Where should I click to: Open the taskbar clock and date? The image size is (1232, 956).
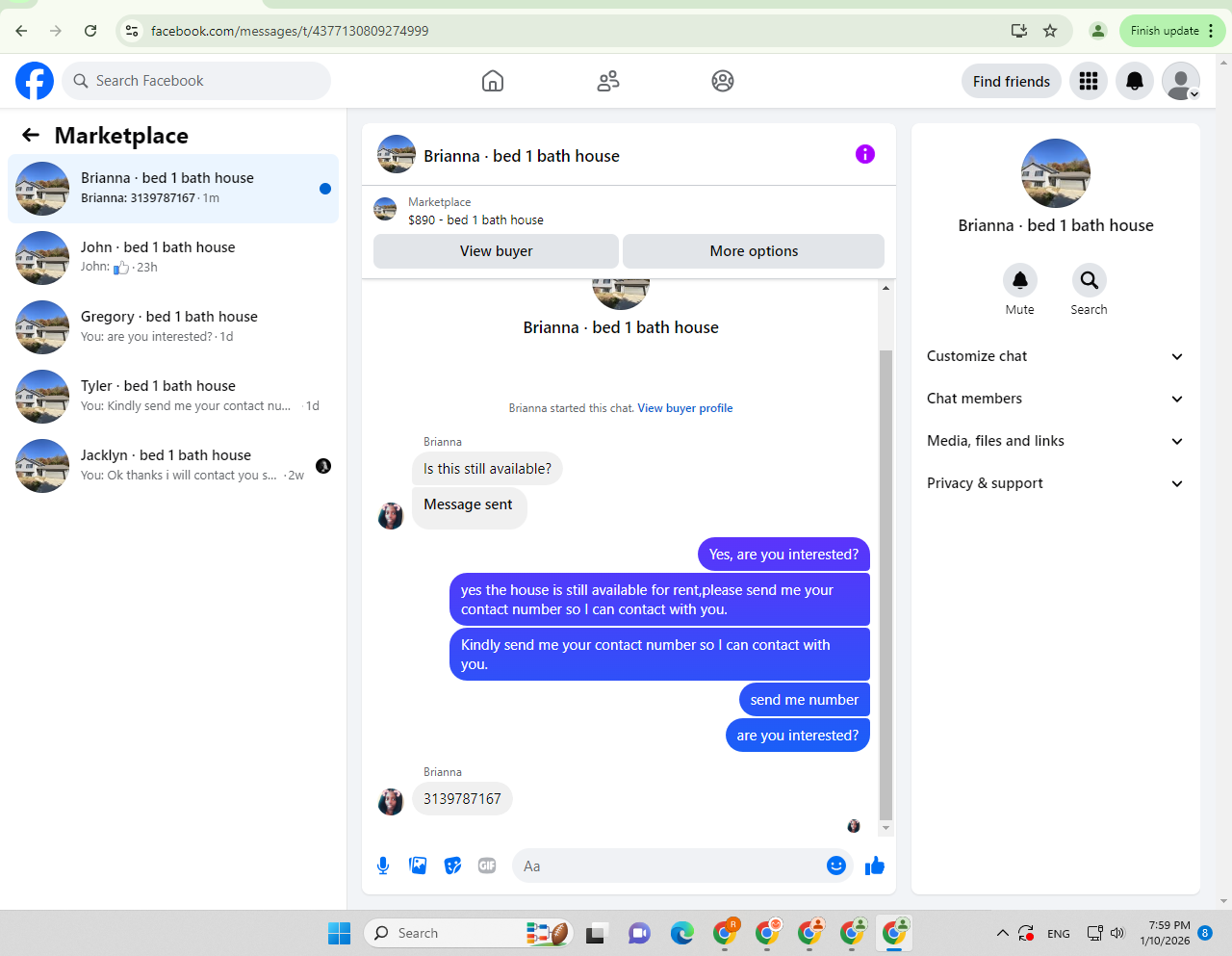tap(1166, 933)
